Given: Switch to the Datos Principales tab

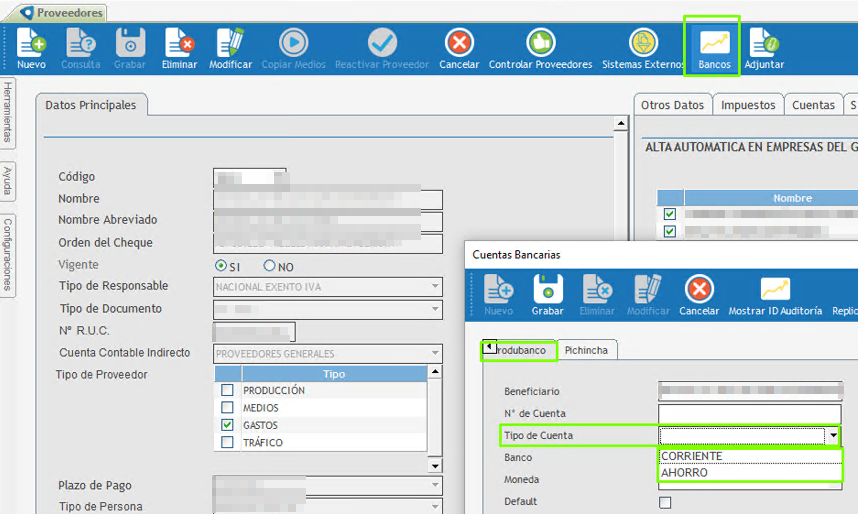Looking at the screenshot, I should point(91,105).
